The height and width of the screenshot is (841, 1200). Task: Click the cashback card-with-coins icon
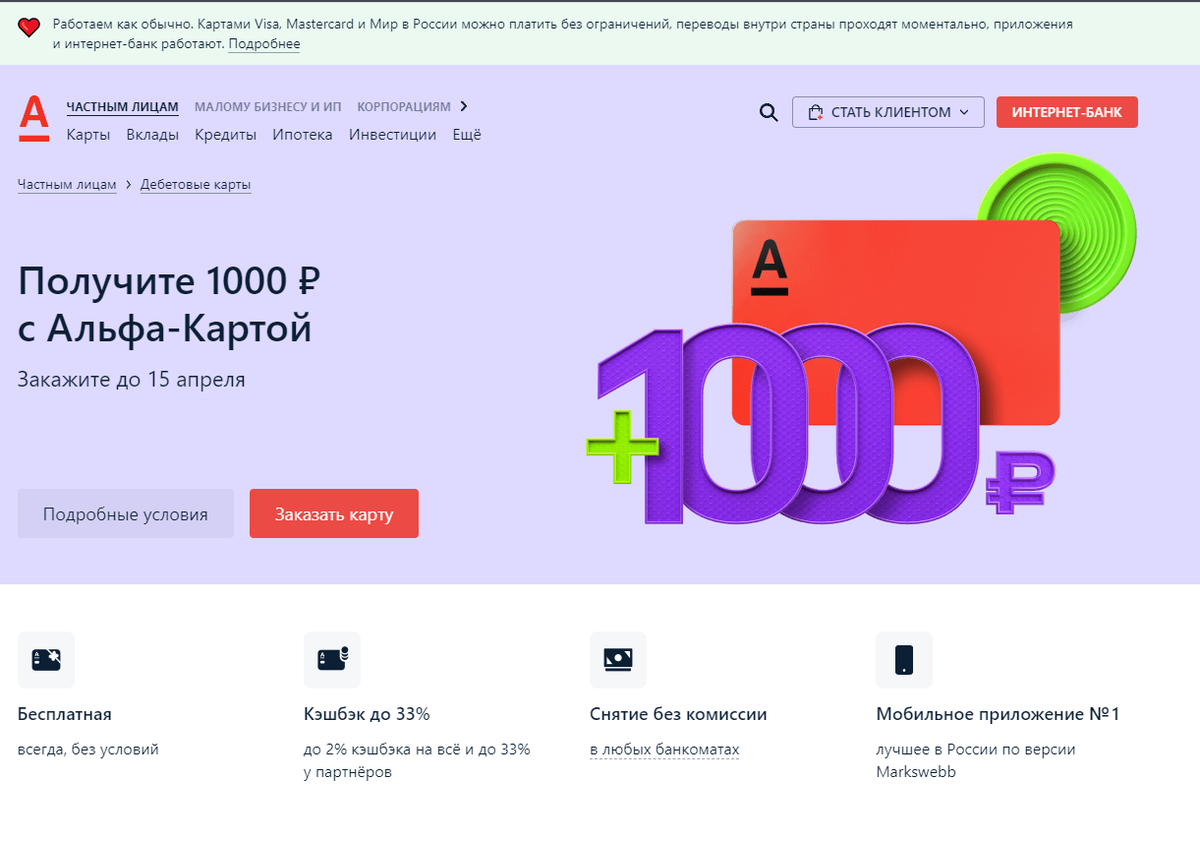pyautogui.click(x=332, y=659)
